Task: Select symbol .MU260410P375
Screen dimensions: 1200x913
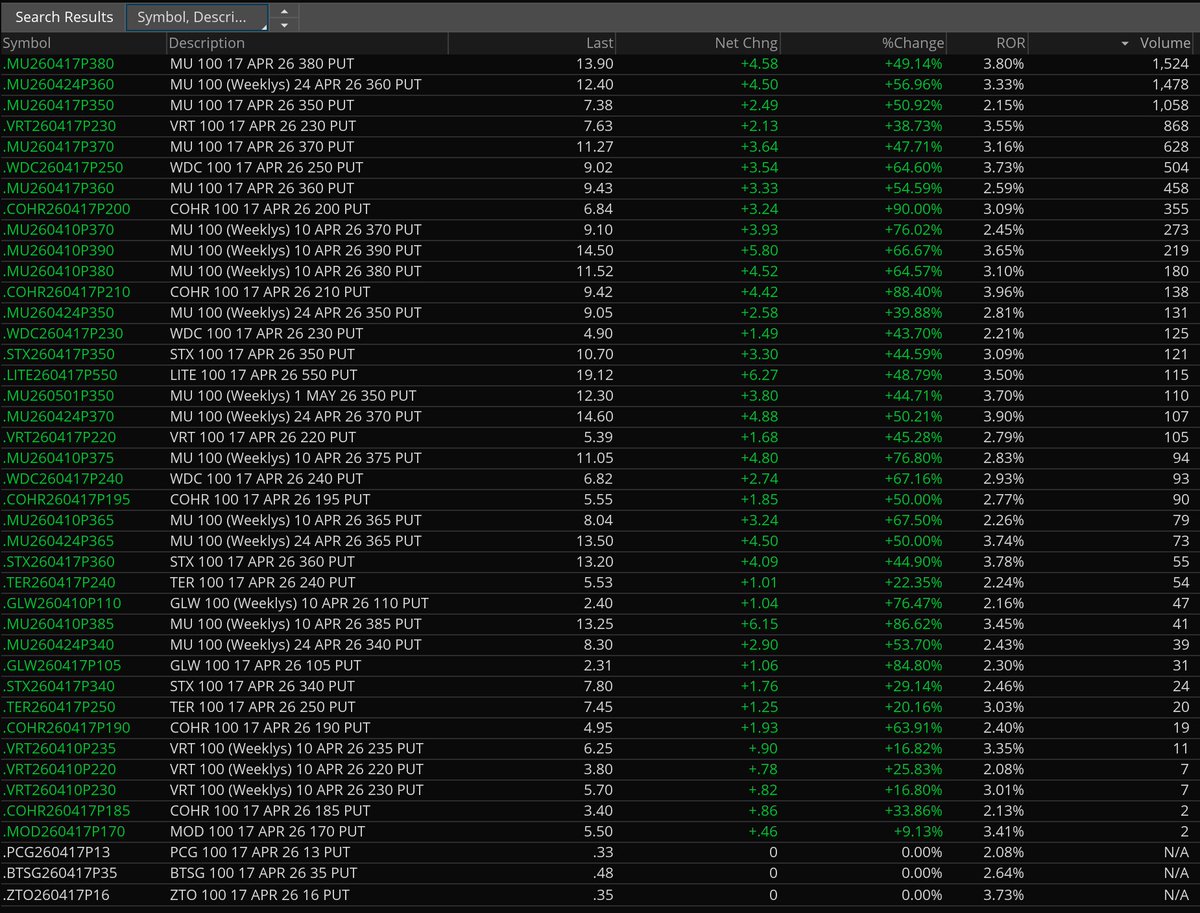Action: (x=58, y=458)
